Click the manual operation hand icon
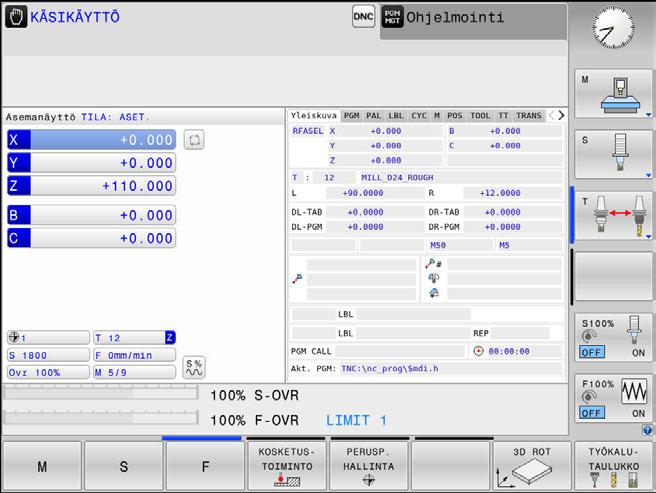 point(16,17)
